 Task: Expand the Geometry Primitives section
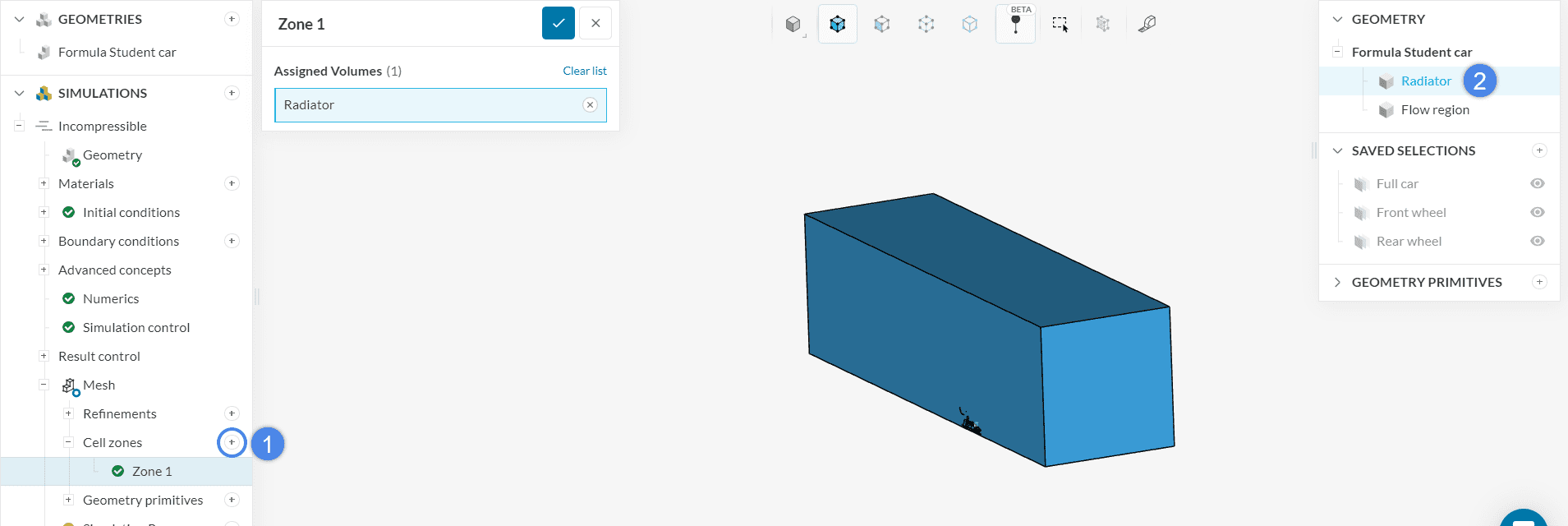[1337, 282]
